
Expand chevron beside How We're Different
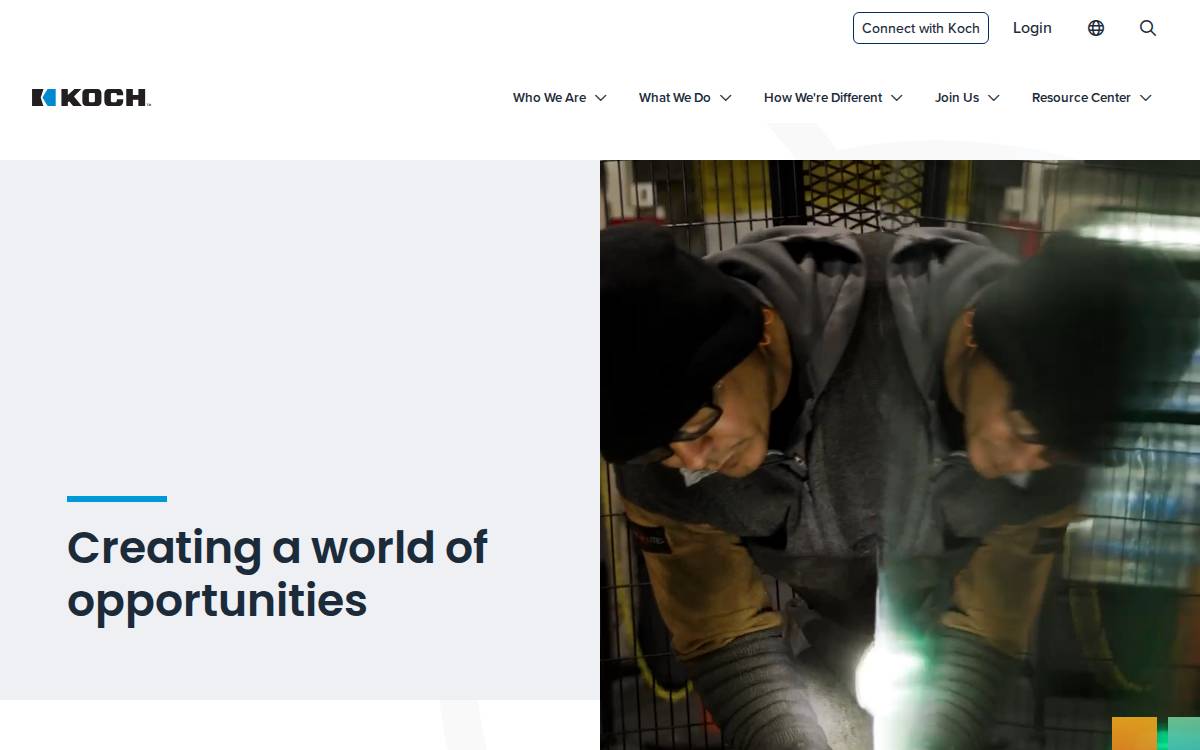[897, 98]
